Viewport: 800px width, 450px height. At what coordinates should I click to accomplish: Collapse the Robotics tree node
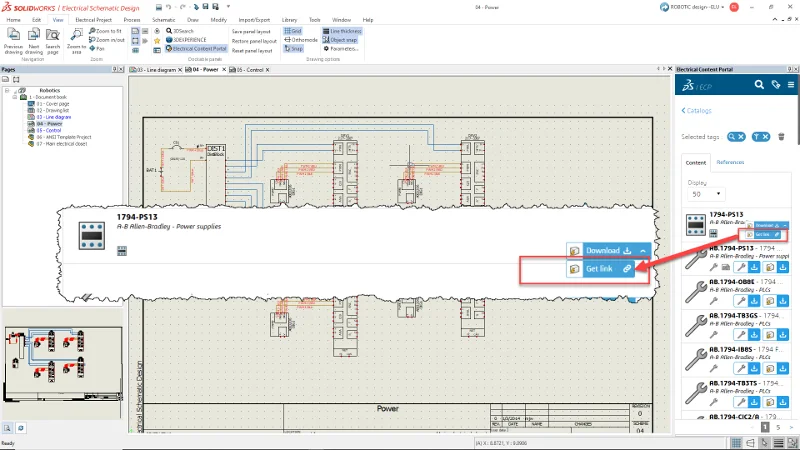click(x=7, y=89)
